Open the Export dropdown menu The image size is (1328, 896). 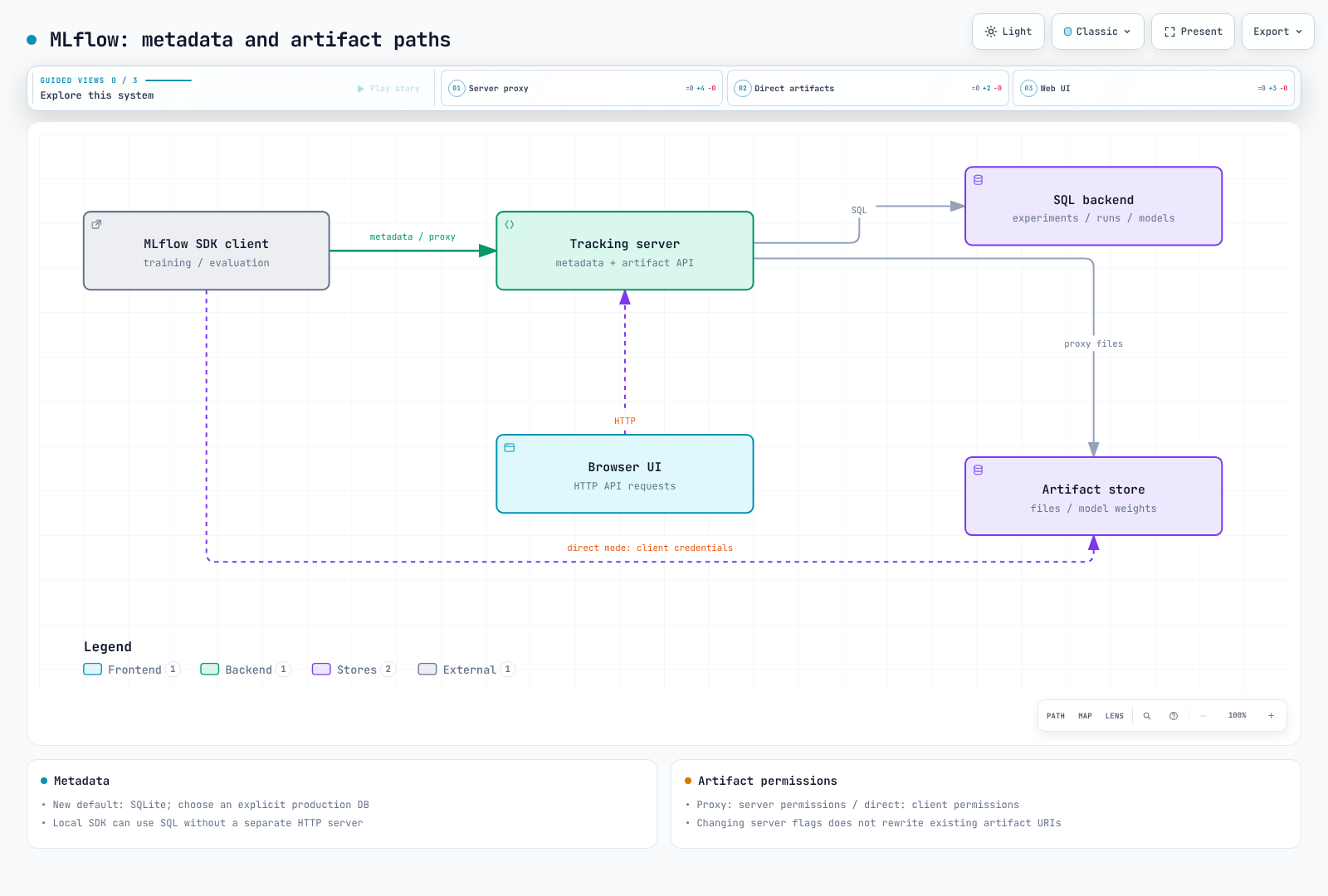[1277, 32]
